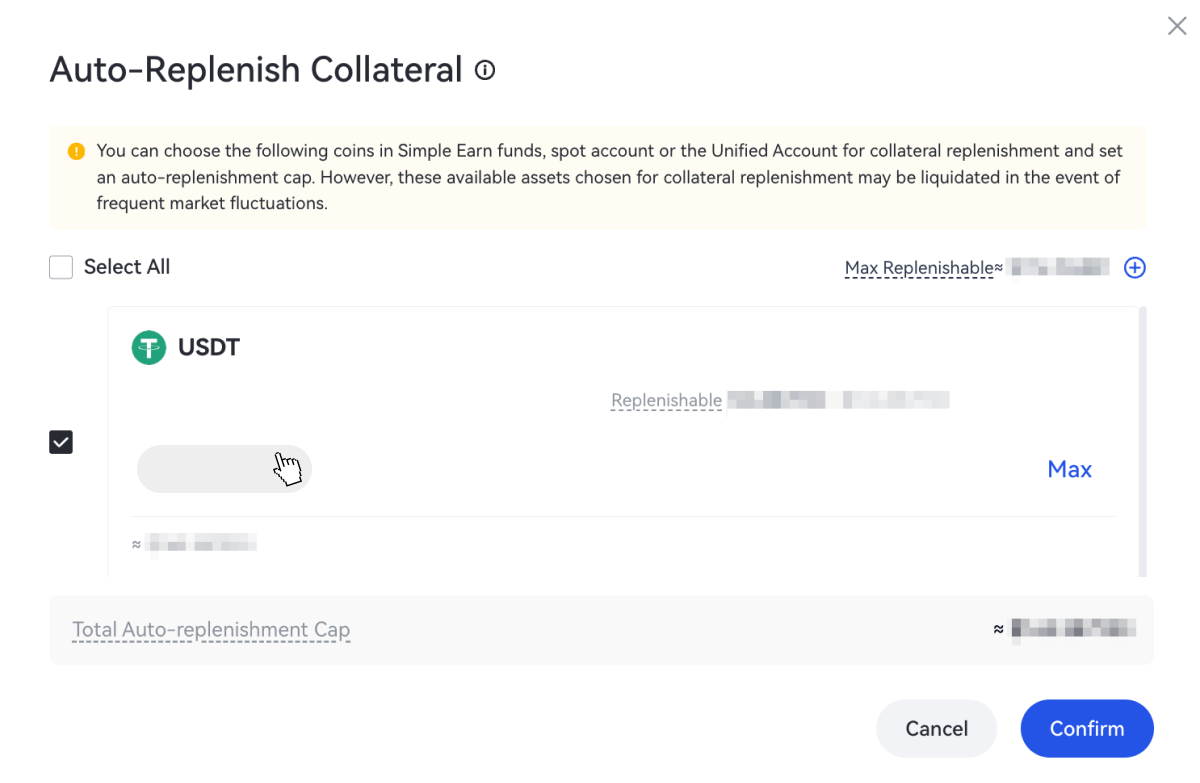
Task: Tick the Select All checkbox
Action: 61,267
